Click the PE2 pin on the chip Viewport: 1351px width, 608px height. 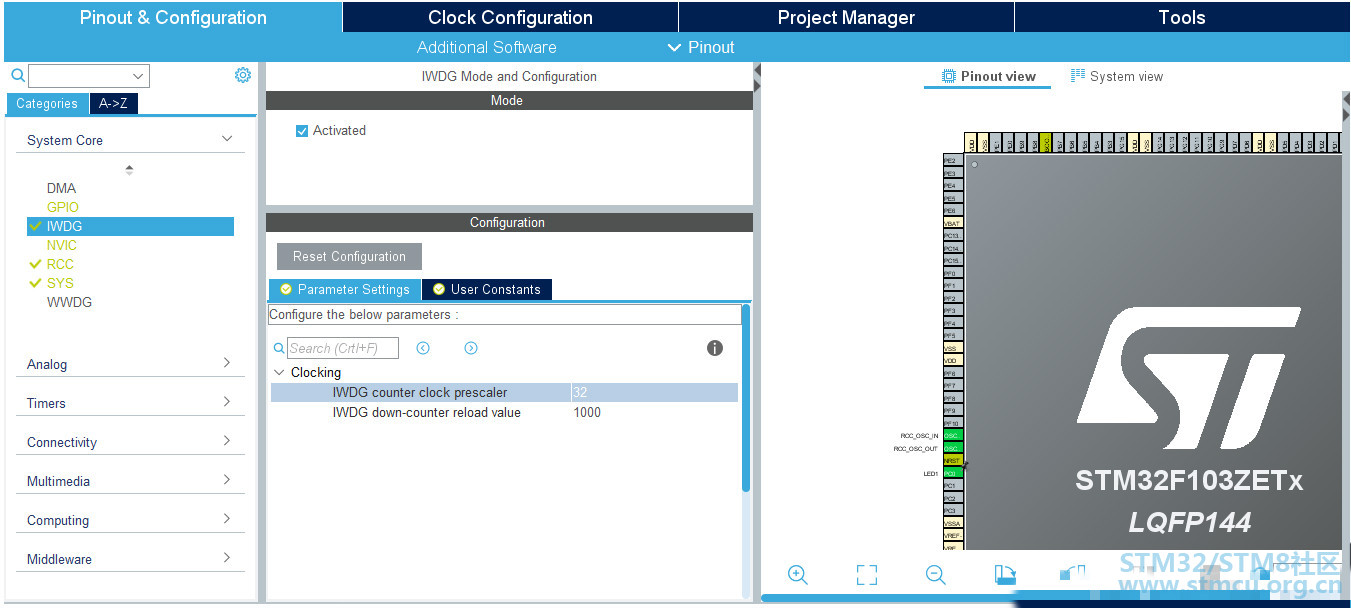coord(952,160)
